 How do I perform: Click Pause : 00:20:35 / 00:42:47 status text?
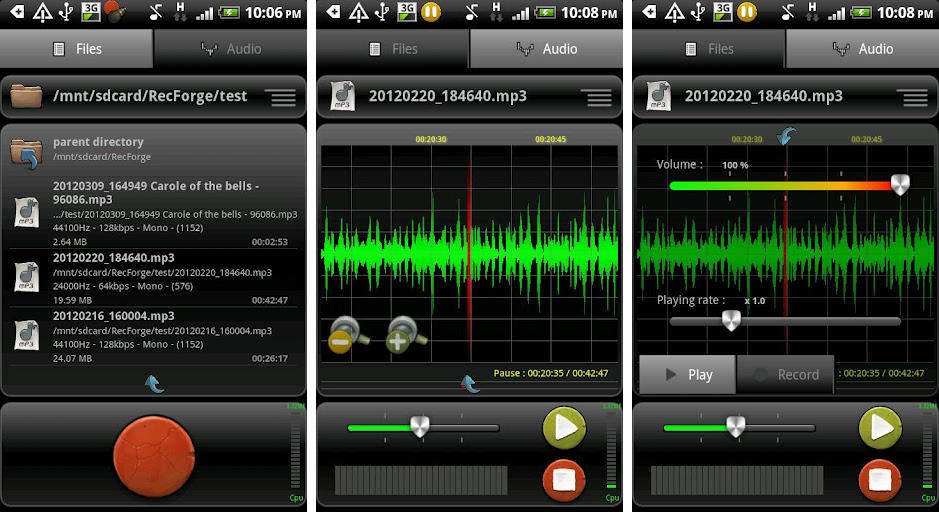pyautogui.click(x=551, y=373)
